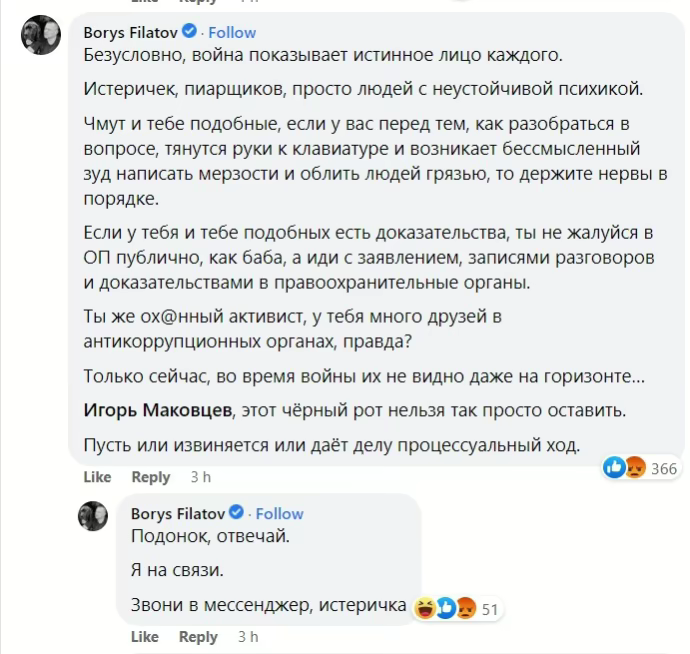Click the verified badge in the top comment

pos(190,32)
